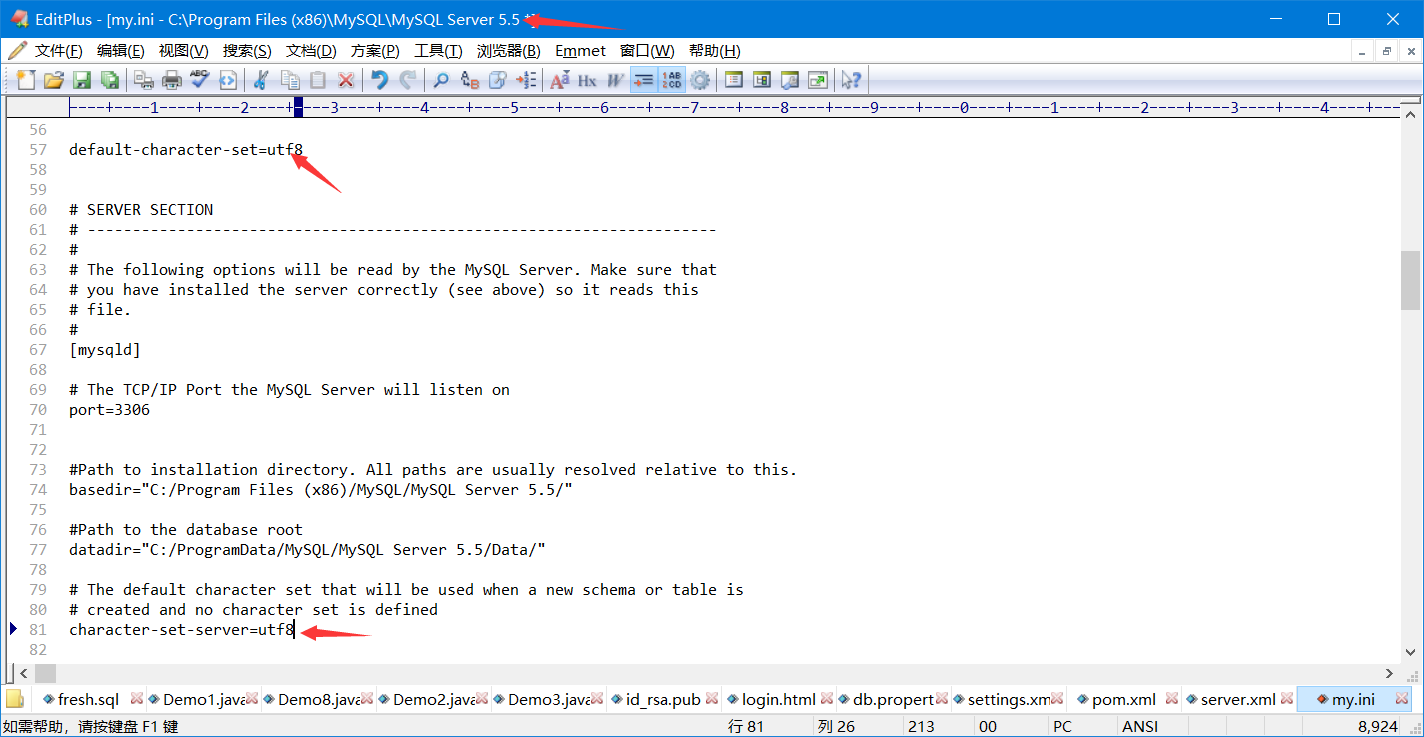Viewport: 1424px width, 737px height.
Task: Click the horizontal scrollbar left arrow
Action: (24, 673)
